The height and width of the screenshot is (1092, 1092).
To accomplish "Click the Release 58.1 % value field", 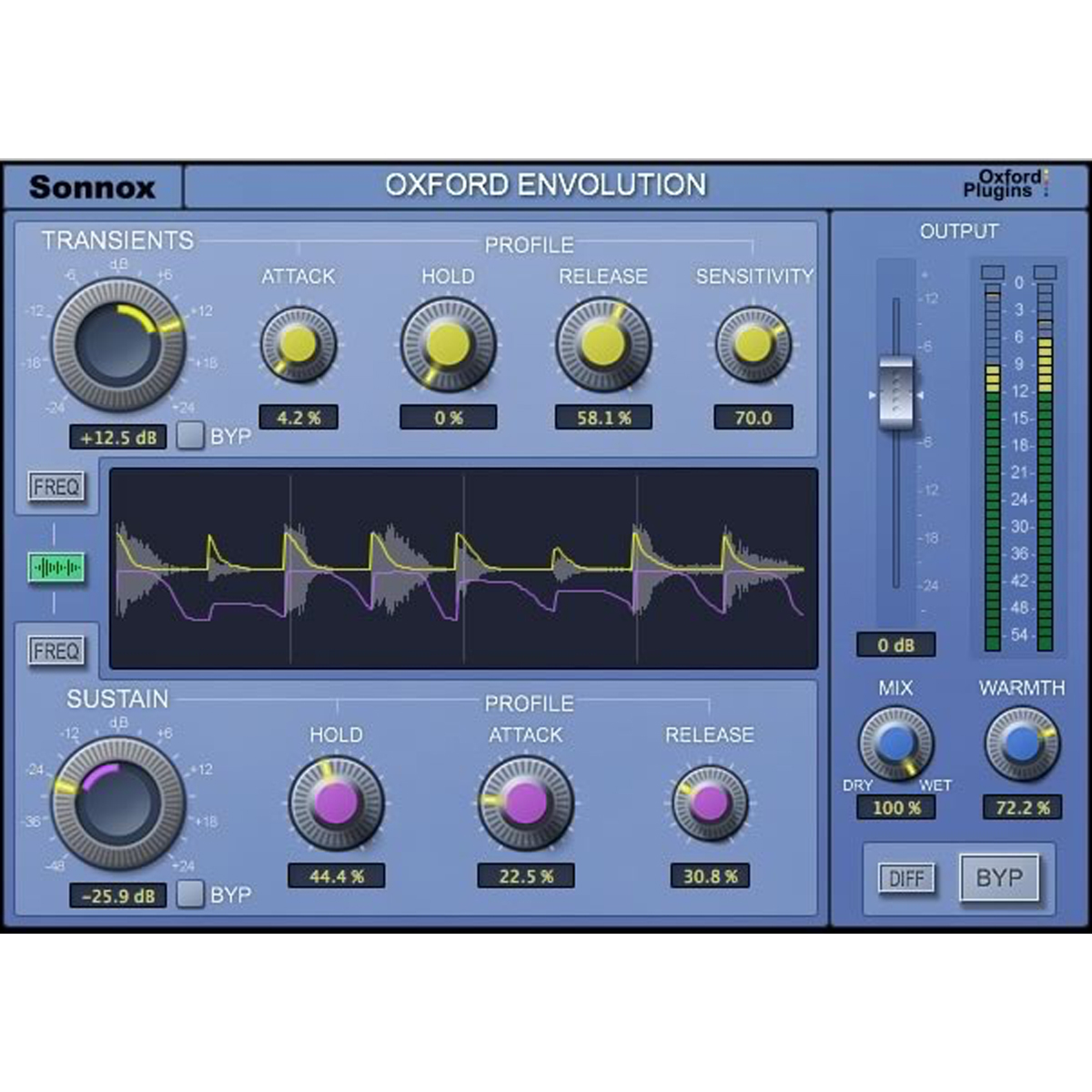I will pos(604,418).
